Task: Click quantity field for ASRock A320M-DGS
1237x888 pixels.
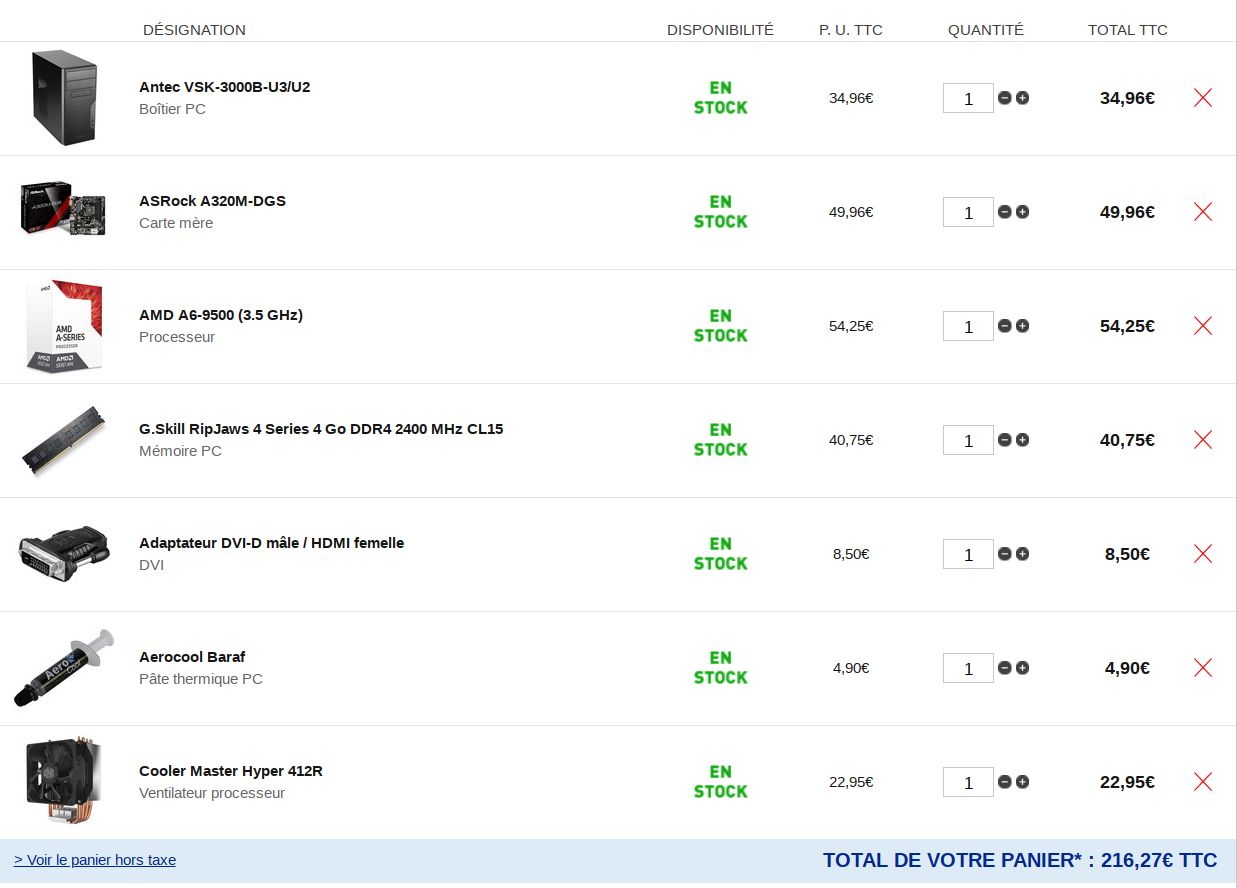Action: point(968,212)
